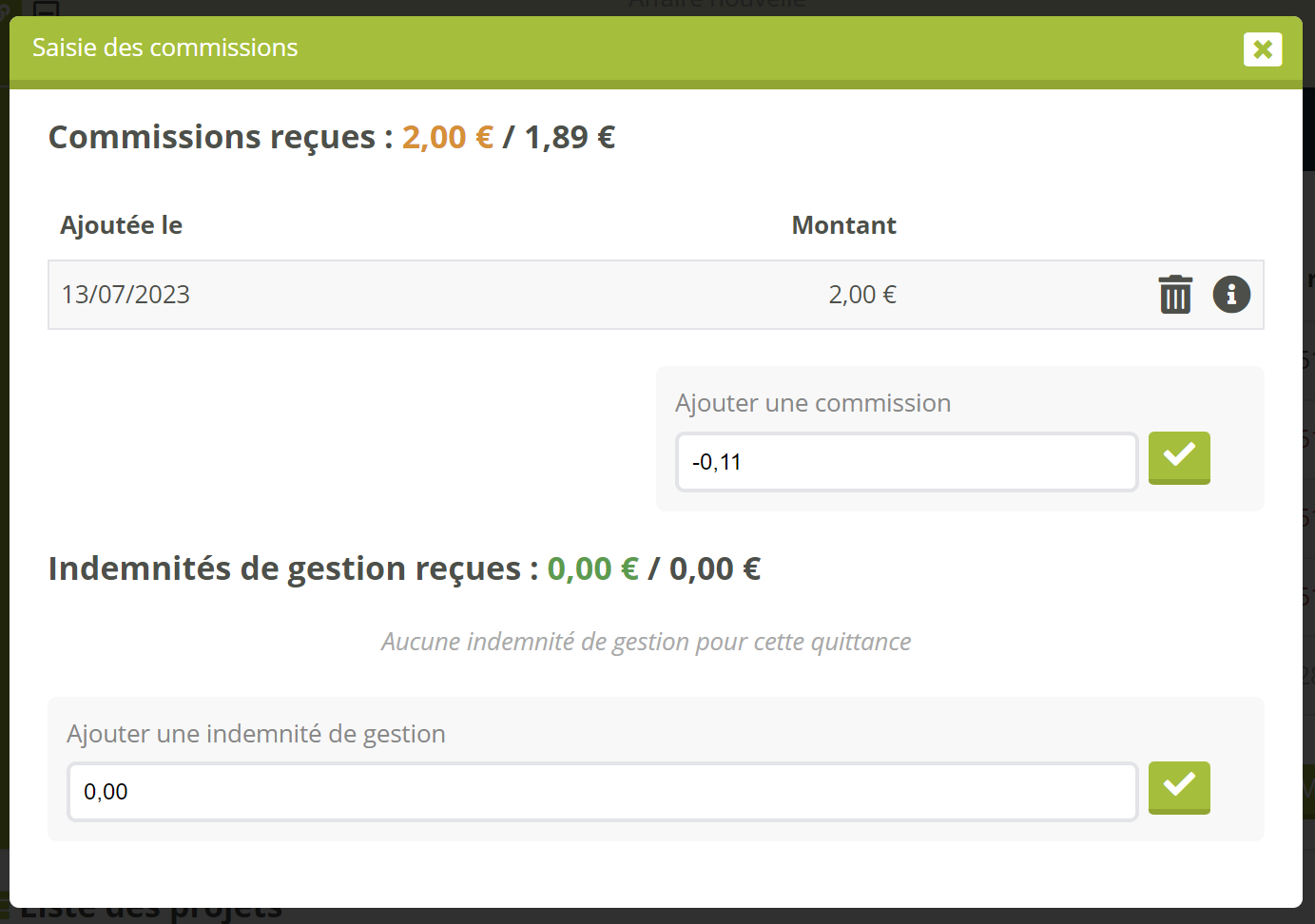Validate the new commission with the checkmark
The image size is (1315, 924).
(1179, 457)
